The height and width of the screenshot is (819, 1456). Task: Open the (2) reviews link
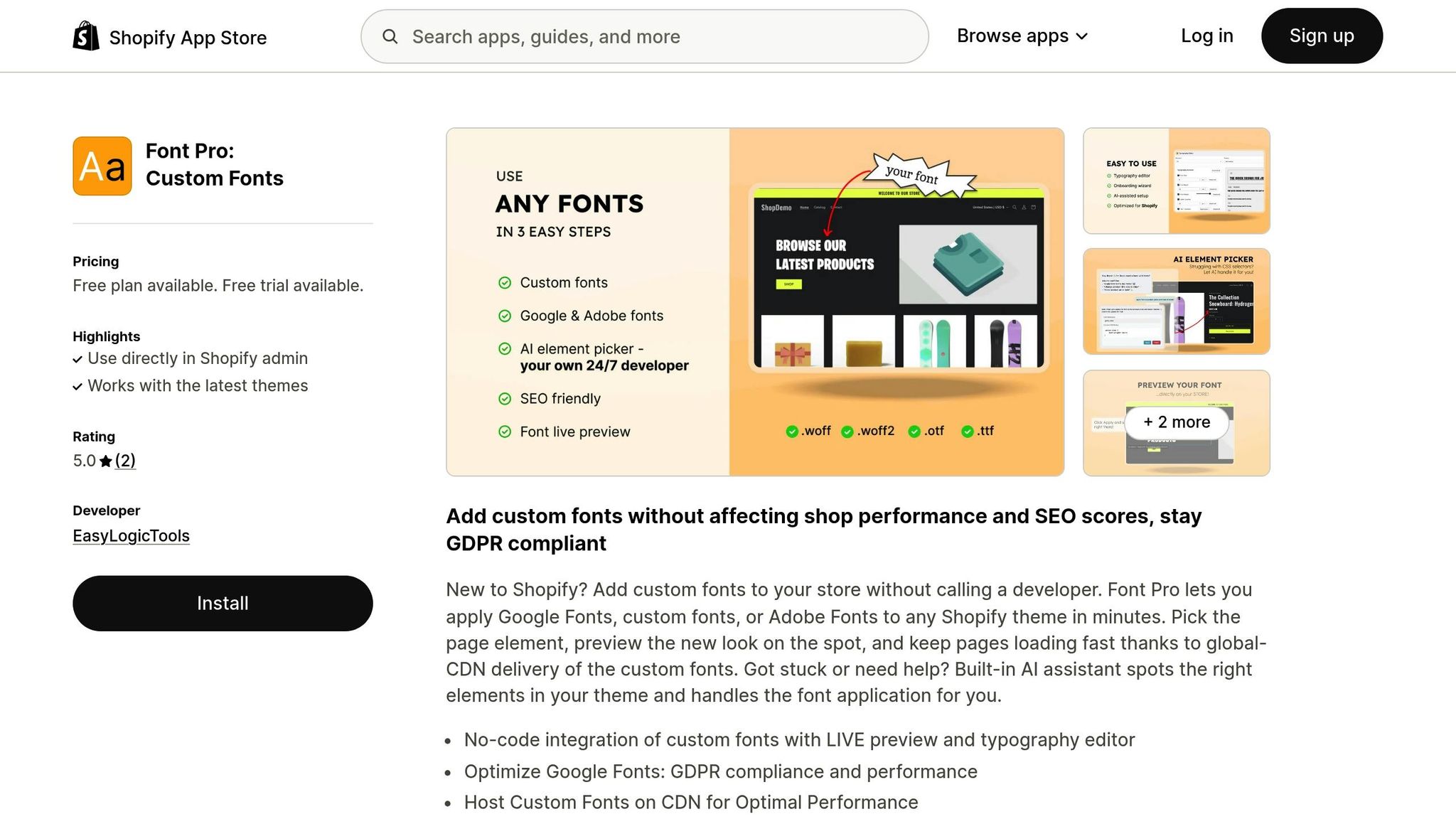(125, 461)
